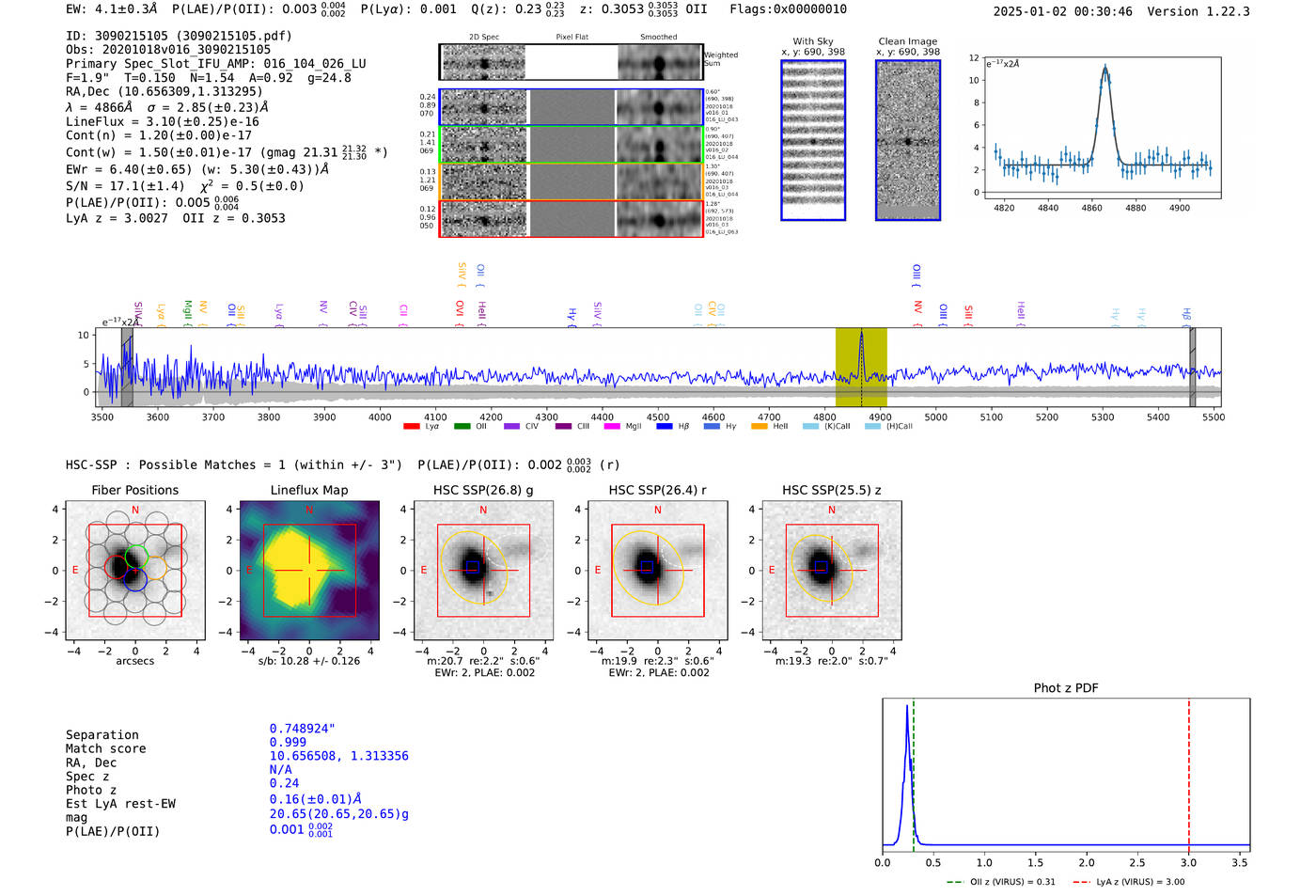Click the LyA z (VIRUS) = 3.00 legend entry

pyautogui.click(x=1128, y=882)
